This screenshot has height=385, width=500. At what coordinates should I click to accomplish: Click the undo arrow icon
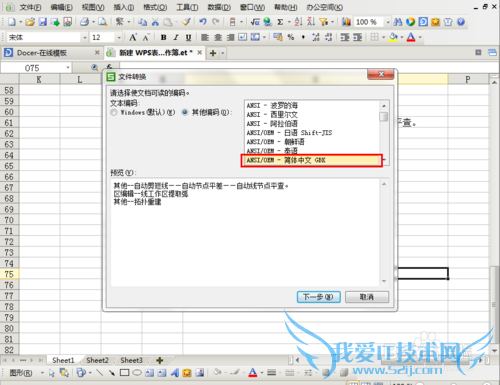(203, 22)
